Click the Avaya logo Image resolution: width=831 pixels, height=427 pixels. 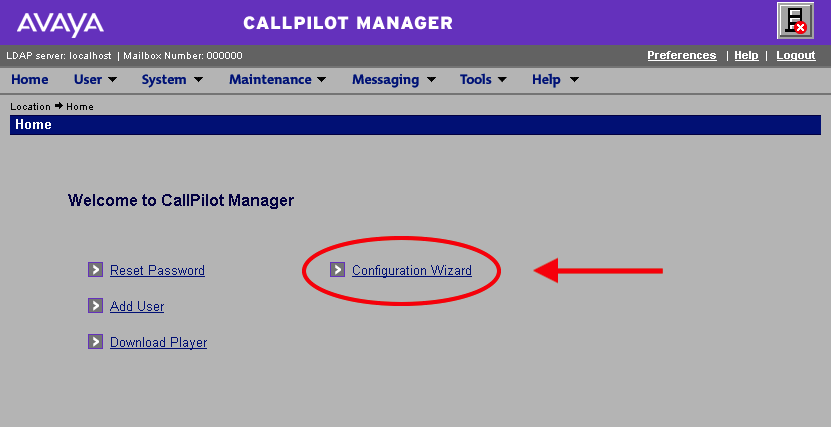(60, 24)
